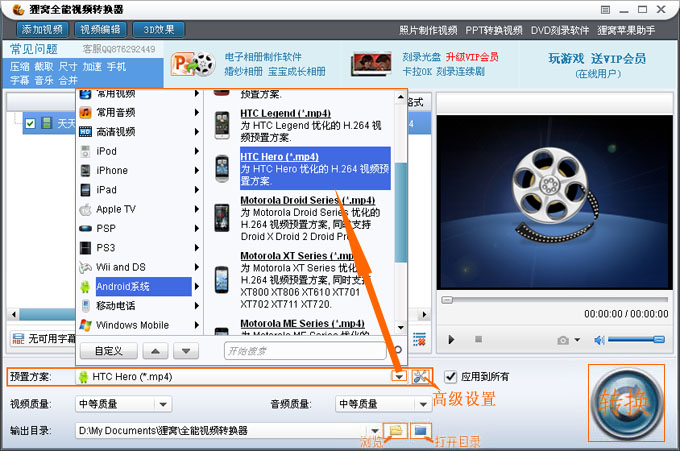Toggle the 应用到所有 checkbox

[451, 376]
